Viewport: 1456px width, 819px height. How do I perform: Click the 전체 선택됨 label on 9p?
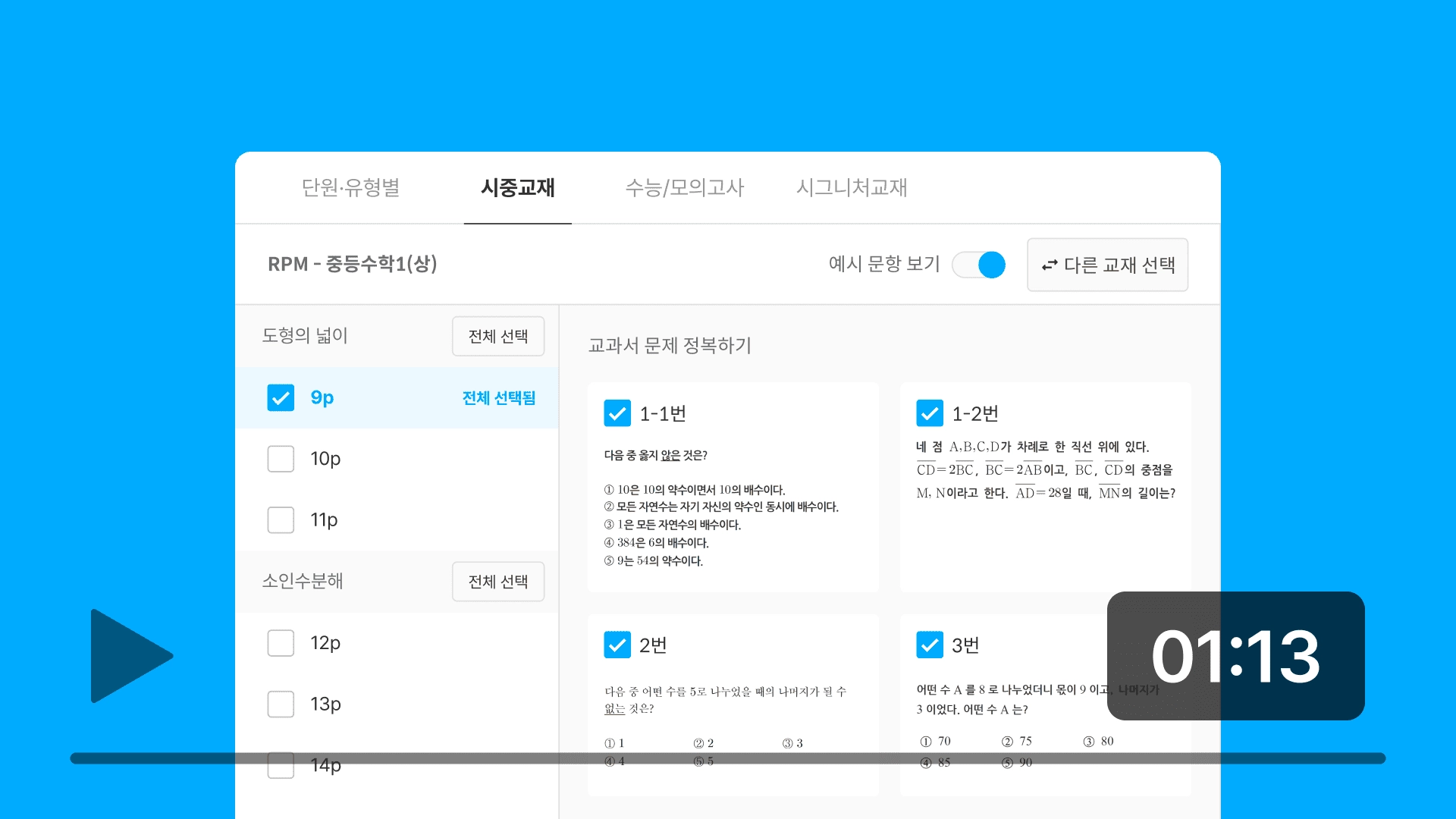(498, 397)
